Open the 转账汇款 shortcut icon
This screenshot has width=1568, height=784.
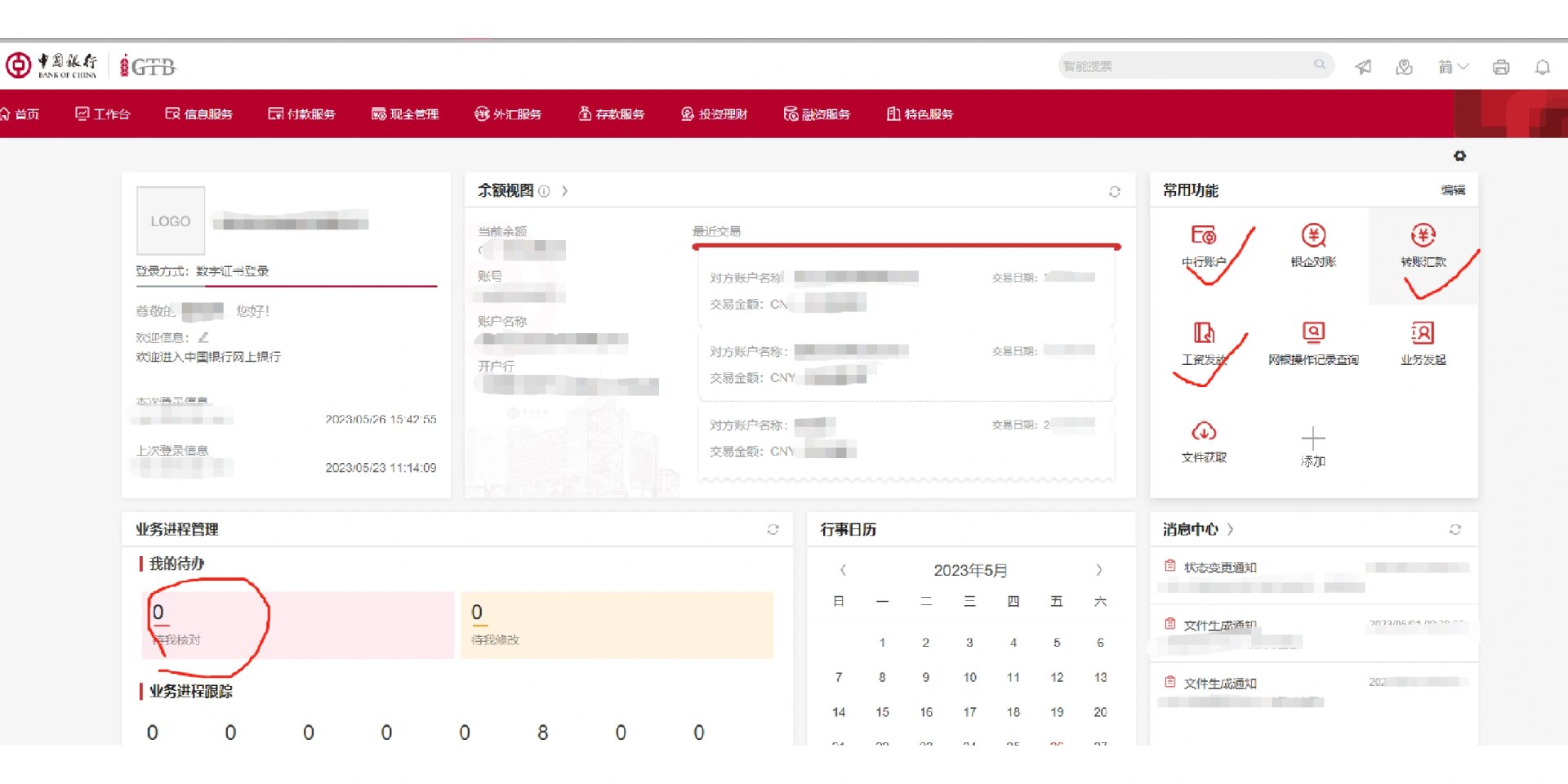1423,236
